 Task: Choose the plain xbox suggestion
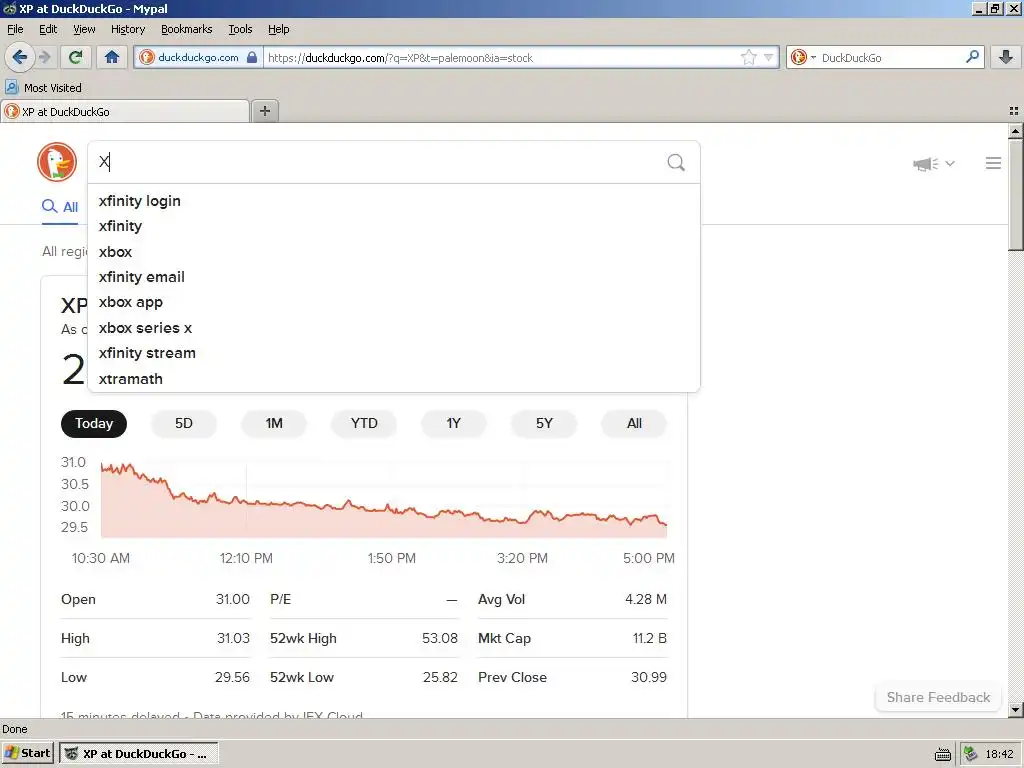point(394,251)
